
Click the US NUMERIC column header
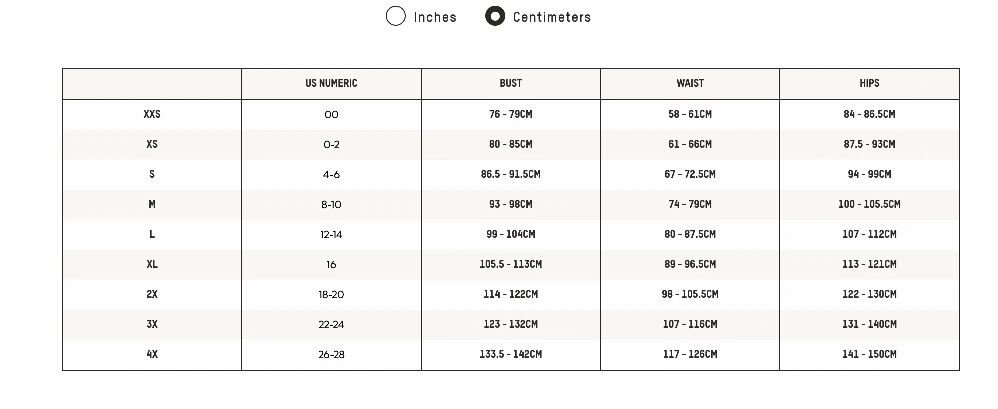[331, 83]
